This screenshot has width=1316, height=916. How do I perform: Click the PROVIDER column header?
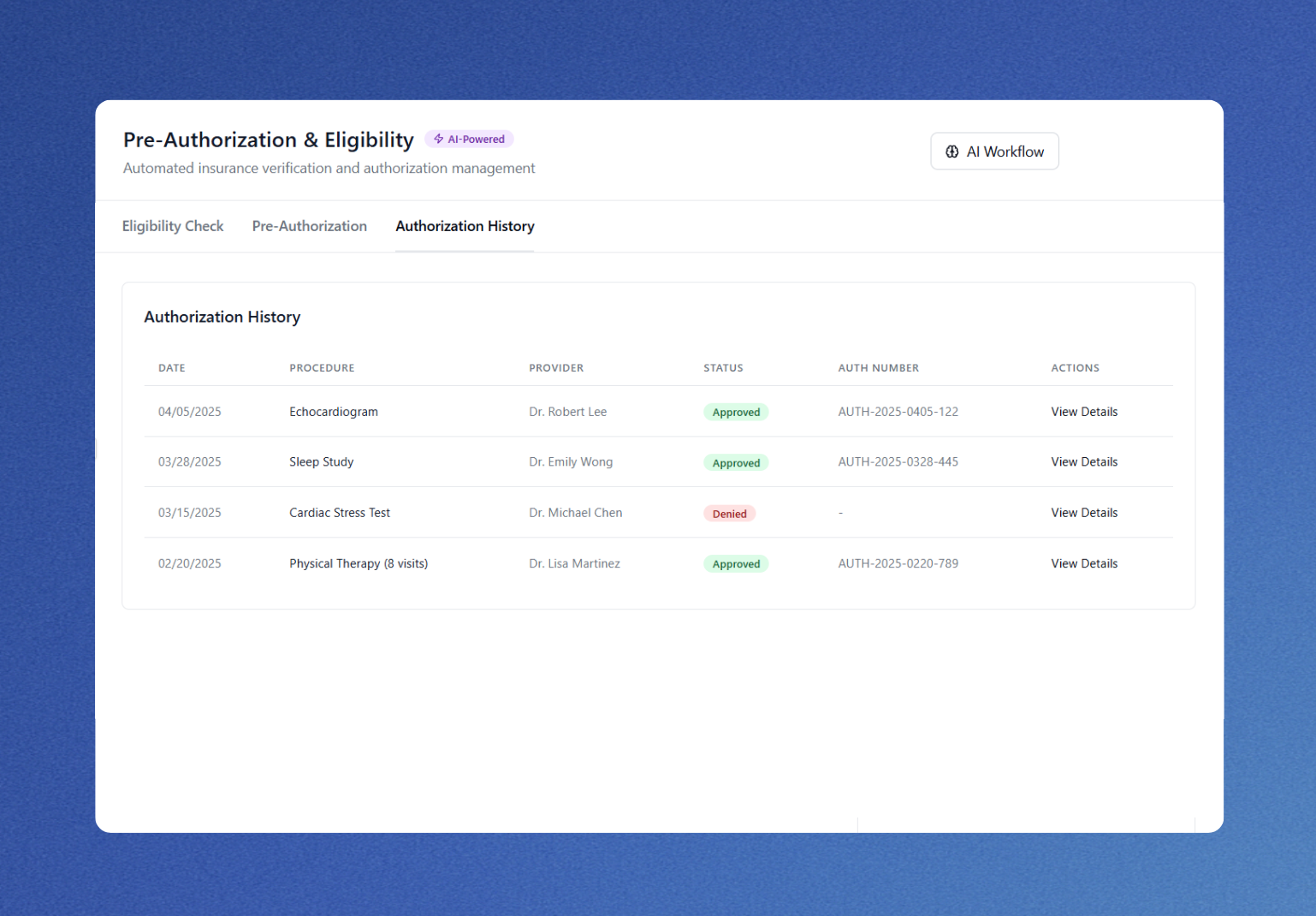(556, 368)
